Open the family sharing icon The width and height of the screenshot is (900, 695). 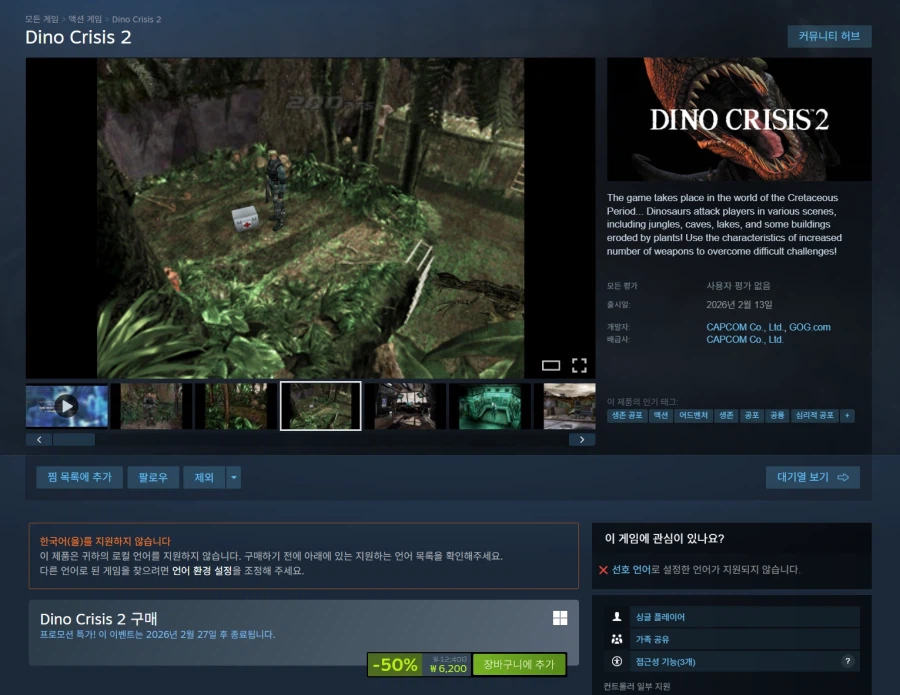617,639
